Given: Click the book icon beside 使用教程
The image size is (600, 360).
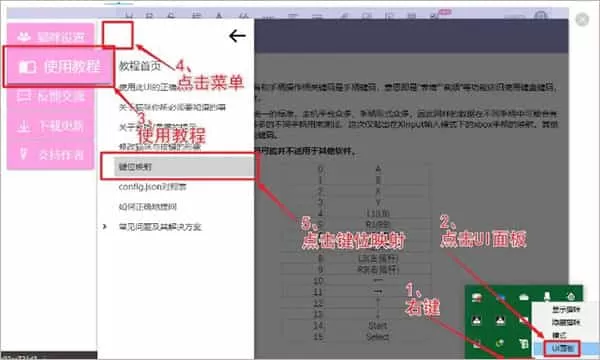Looking at the screenshot, I should [27, 67].
